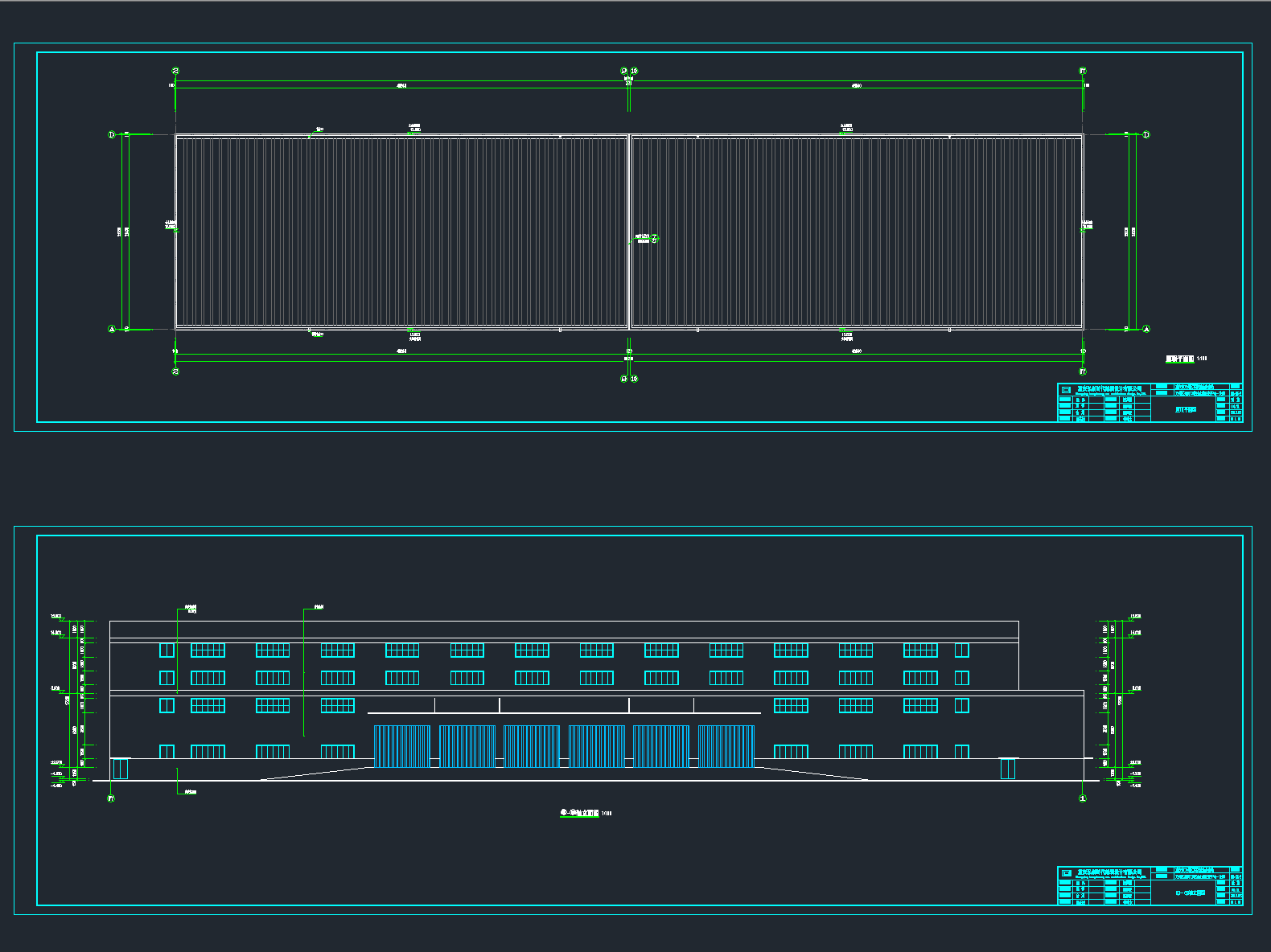The width and height of the screenshot is (1271, 952).
Task: Select the top-right narrow window of the elevation
Action: coord(962,650)
